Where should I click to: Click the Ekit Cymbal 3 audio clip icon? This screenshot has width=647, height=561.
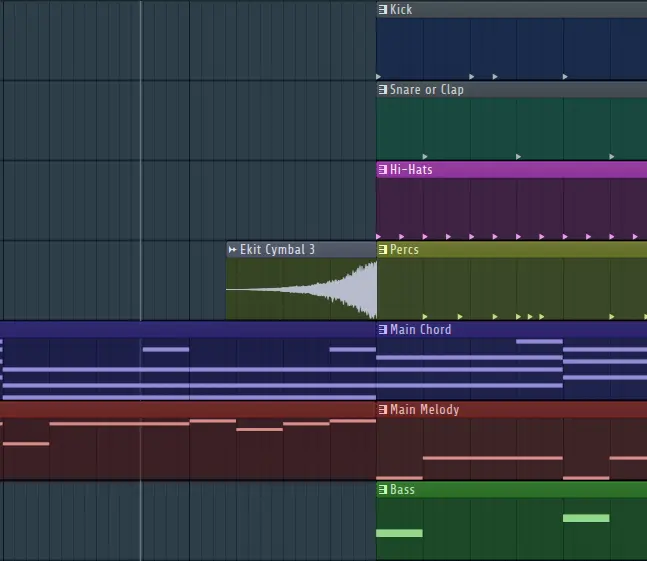(233, 250)
